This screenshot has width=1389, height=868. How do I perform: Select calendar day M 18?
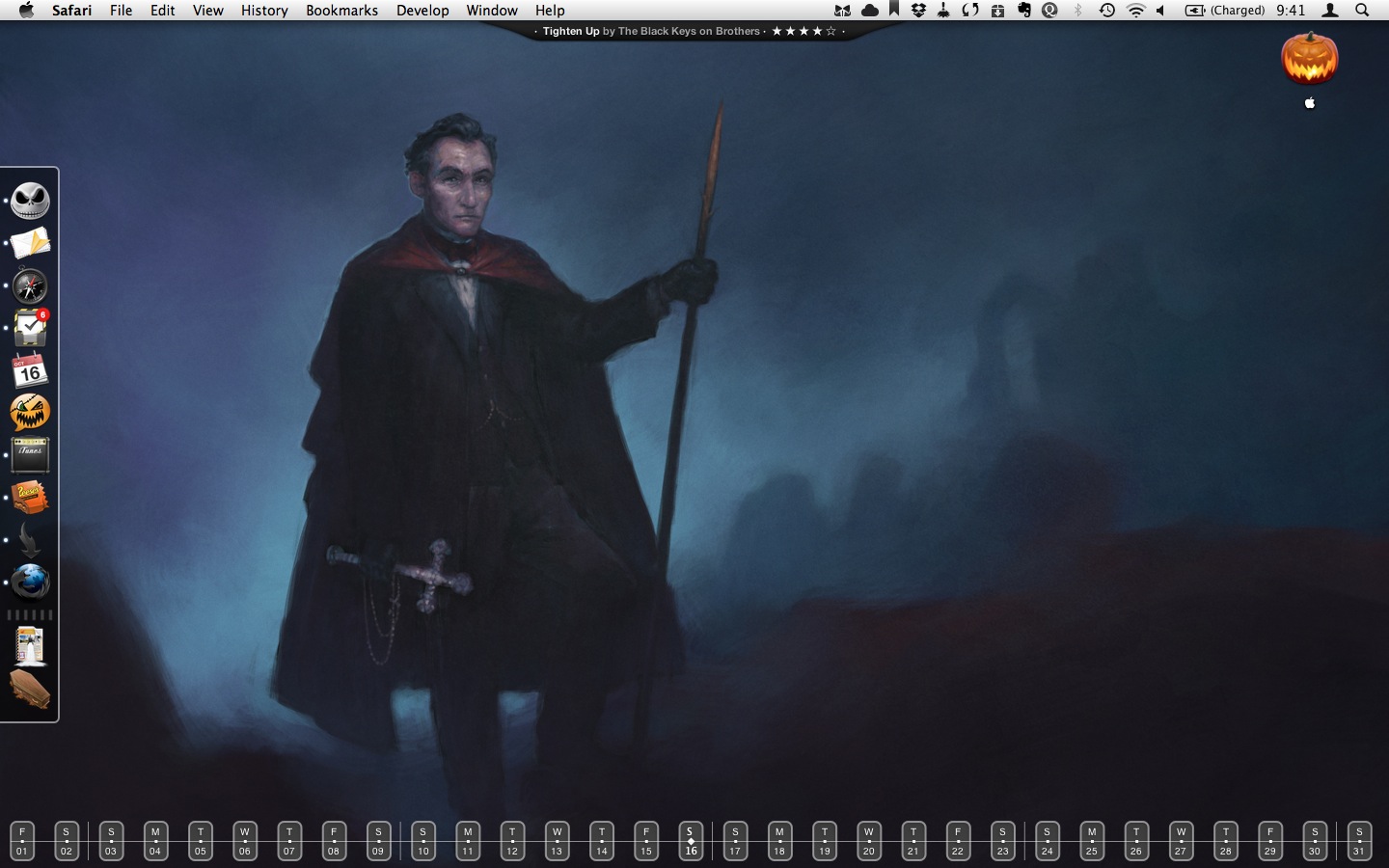(x=779, y=841)
